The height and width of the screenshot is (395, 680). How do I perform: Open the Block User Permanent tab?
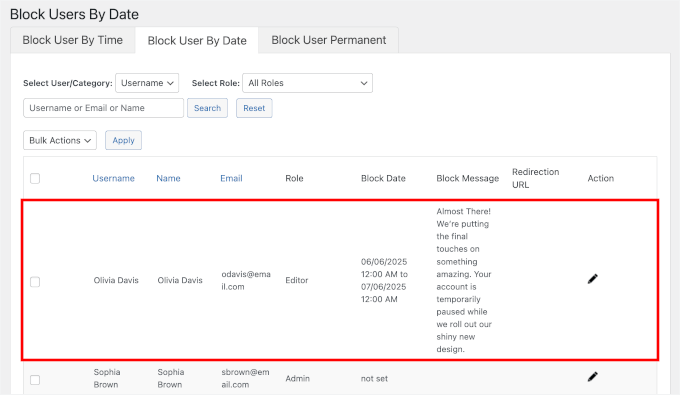tap(329, 40)
